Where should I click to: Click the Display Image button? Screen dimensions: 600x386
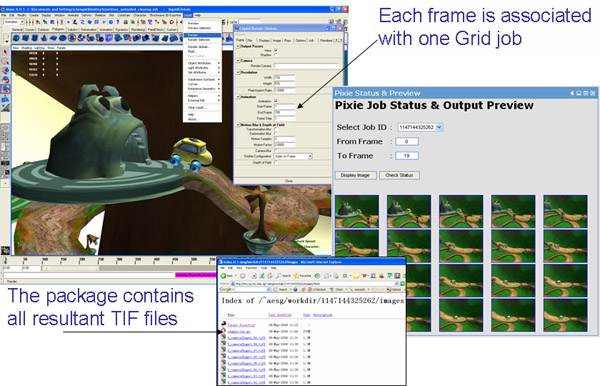coord(355,175)
